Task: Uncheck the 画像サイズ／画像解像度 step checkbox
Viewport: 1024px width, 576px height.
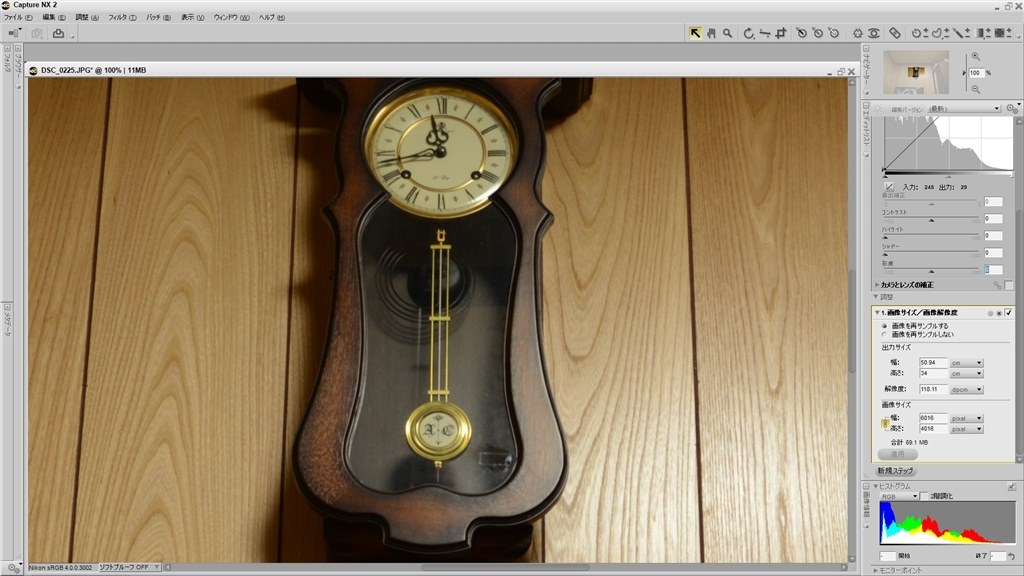Action: [1009, 314]
